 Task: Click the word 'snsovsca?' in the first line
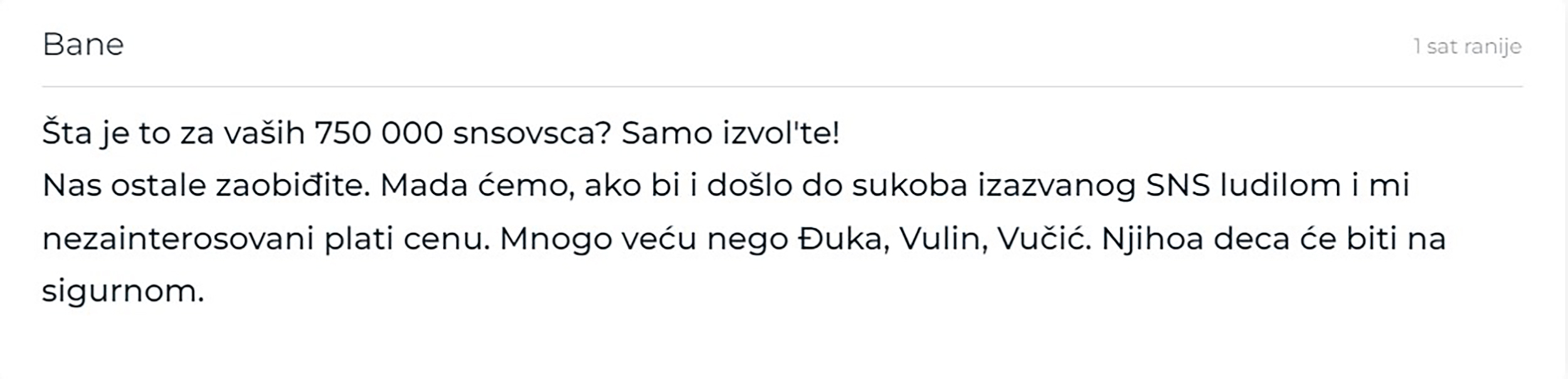point(532,133)
